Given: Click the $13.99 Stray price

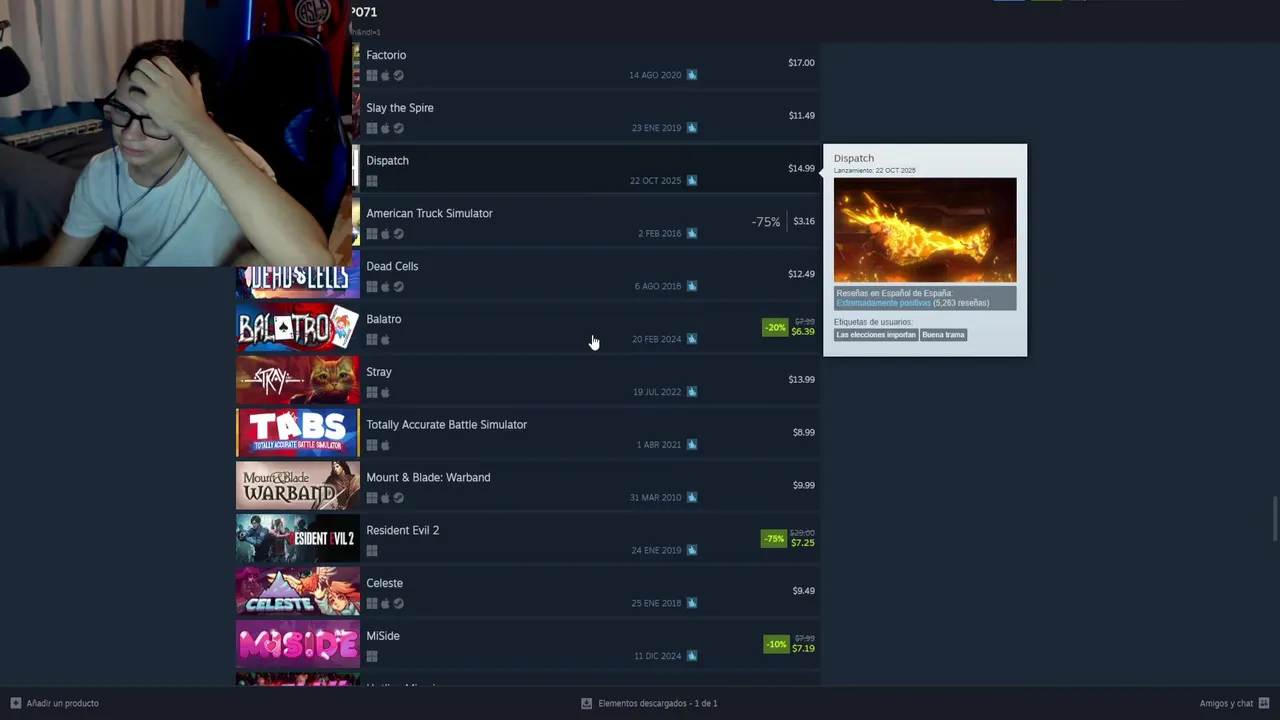Looking at the screenshot, I should (801, 380).
